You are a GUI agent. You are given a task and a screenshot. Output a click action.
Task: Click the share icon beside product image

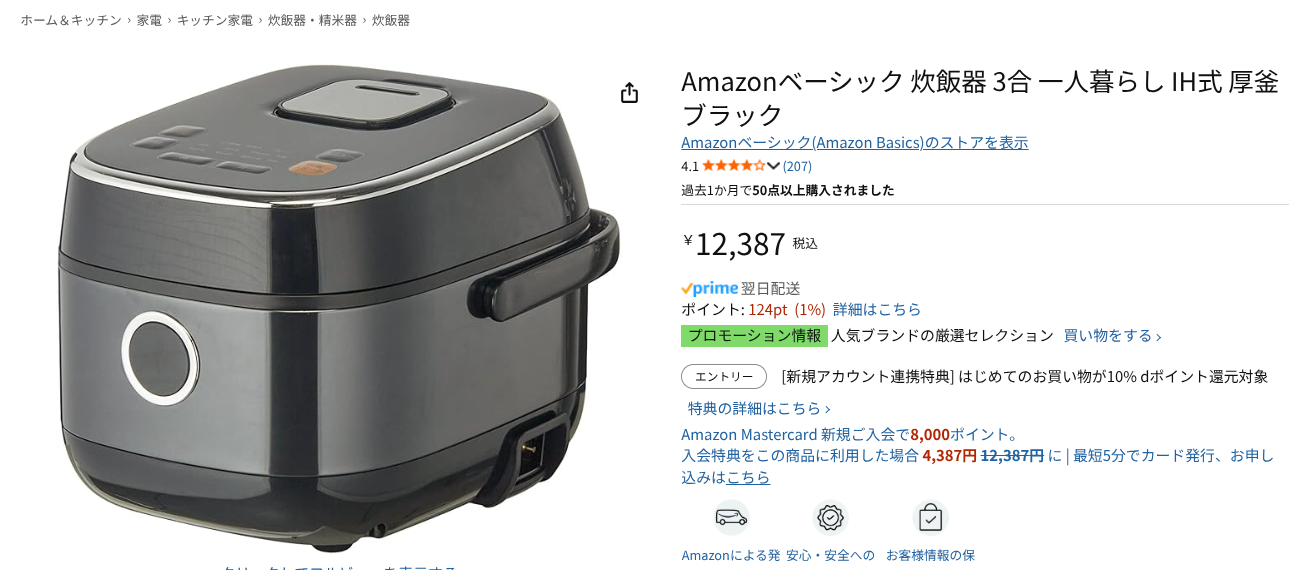(629, 93)
